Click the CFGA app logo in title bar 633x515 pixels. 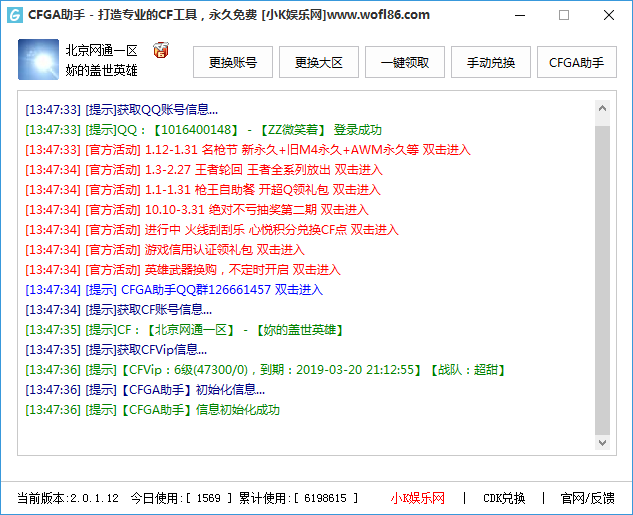[15, 15]
